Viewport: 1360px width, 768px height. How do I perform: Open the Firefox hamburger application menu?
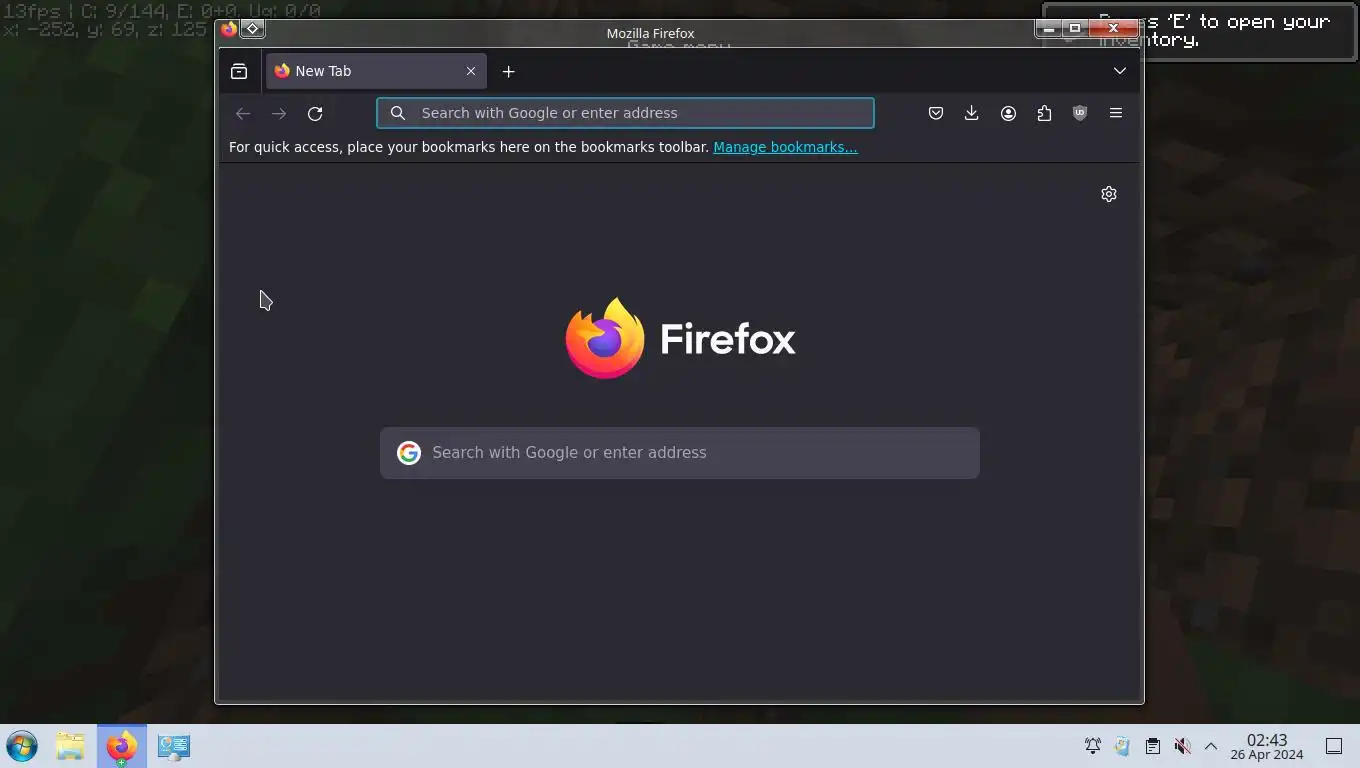(1116, 113)
